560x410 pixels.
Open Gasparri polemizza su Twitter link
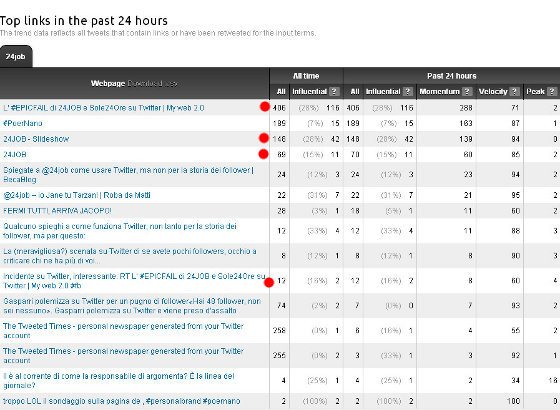[132, 306]
